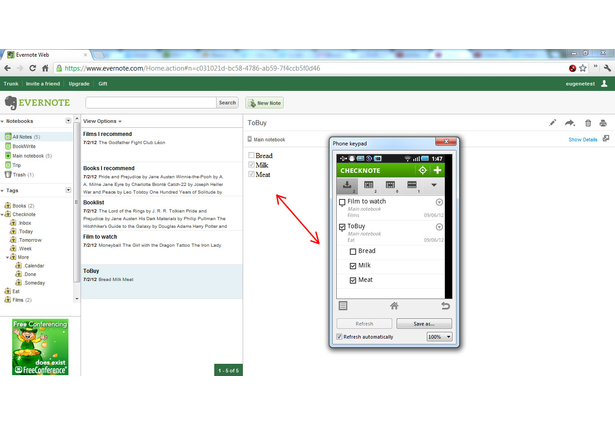Open note in new window icon
This screenshot has height=424, width=615.
(606, 138)
